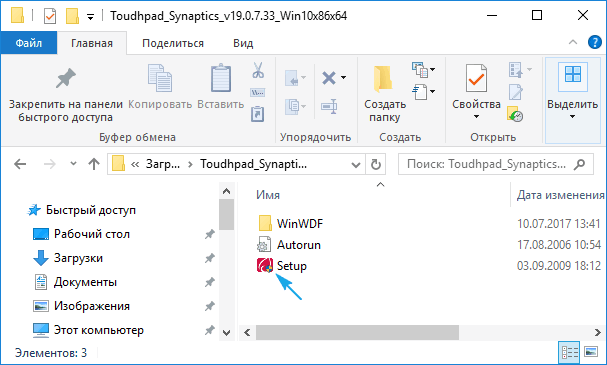Click the Toudhpad_Synapti... breadcrumb segment
The height and width of the screenshot is (365, 607).
tap(254, 165)
